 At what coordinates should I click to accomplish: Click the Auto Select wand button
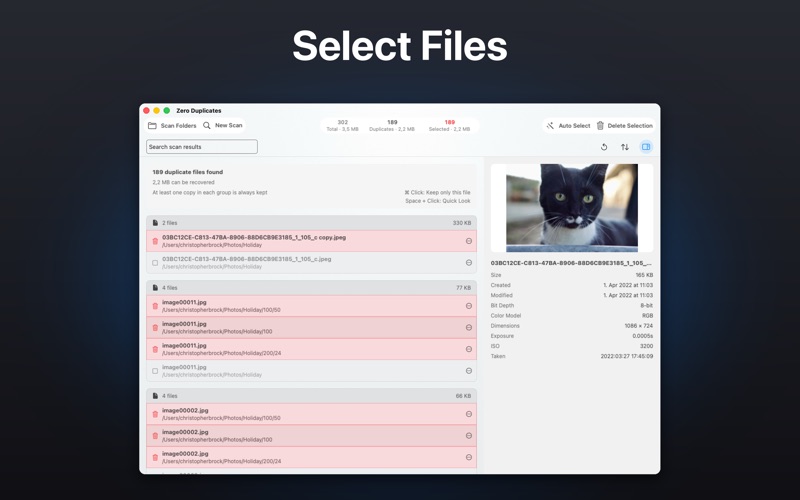tap(568, 126)
